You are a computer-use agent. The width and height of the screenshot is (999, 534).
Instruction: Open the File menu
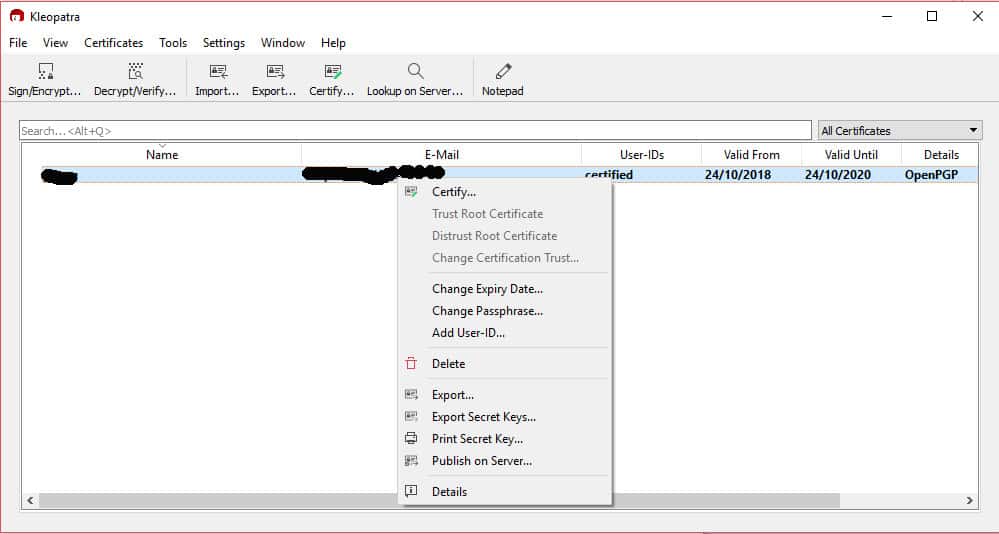tap(18, 43)
